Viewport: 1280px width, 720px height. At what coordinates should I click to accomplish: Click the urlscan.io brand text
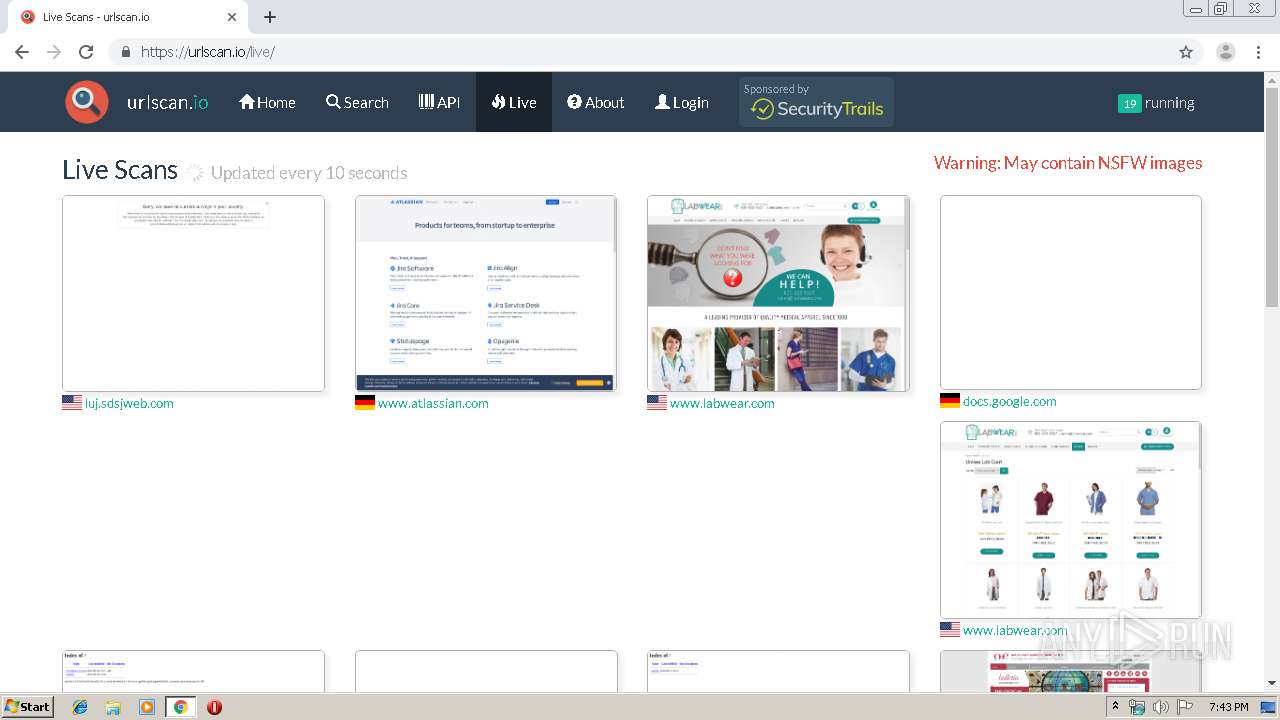click(x=168, y=102)
